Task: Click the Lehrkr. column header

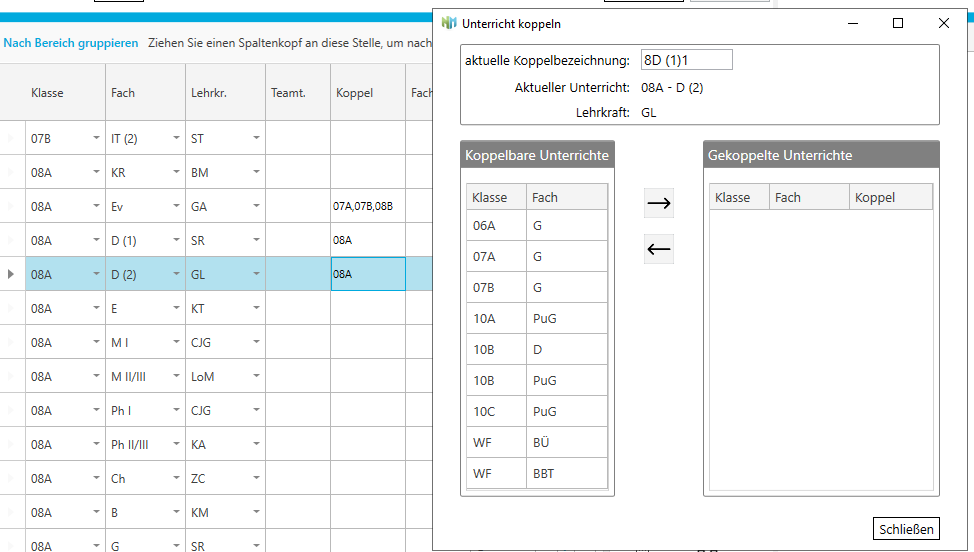Action: pos(209,93)
